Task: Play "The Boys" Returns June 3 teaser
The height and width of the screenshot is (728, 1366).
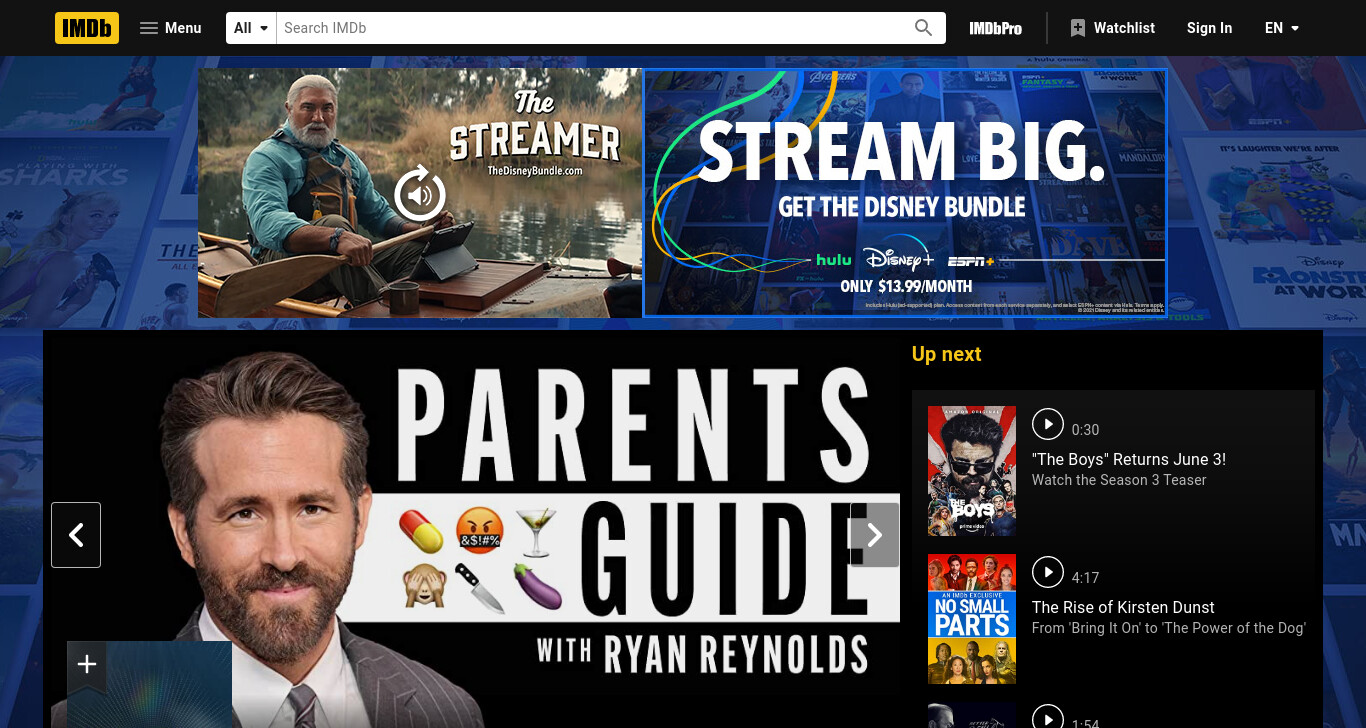Action: (x=1048, y=424)
